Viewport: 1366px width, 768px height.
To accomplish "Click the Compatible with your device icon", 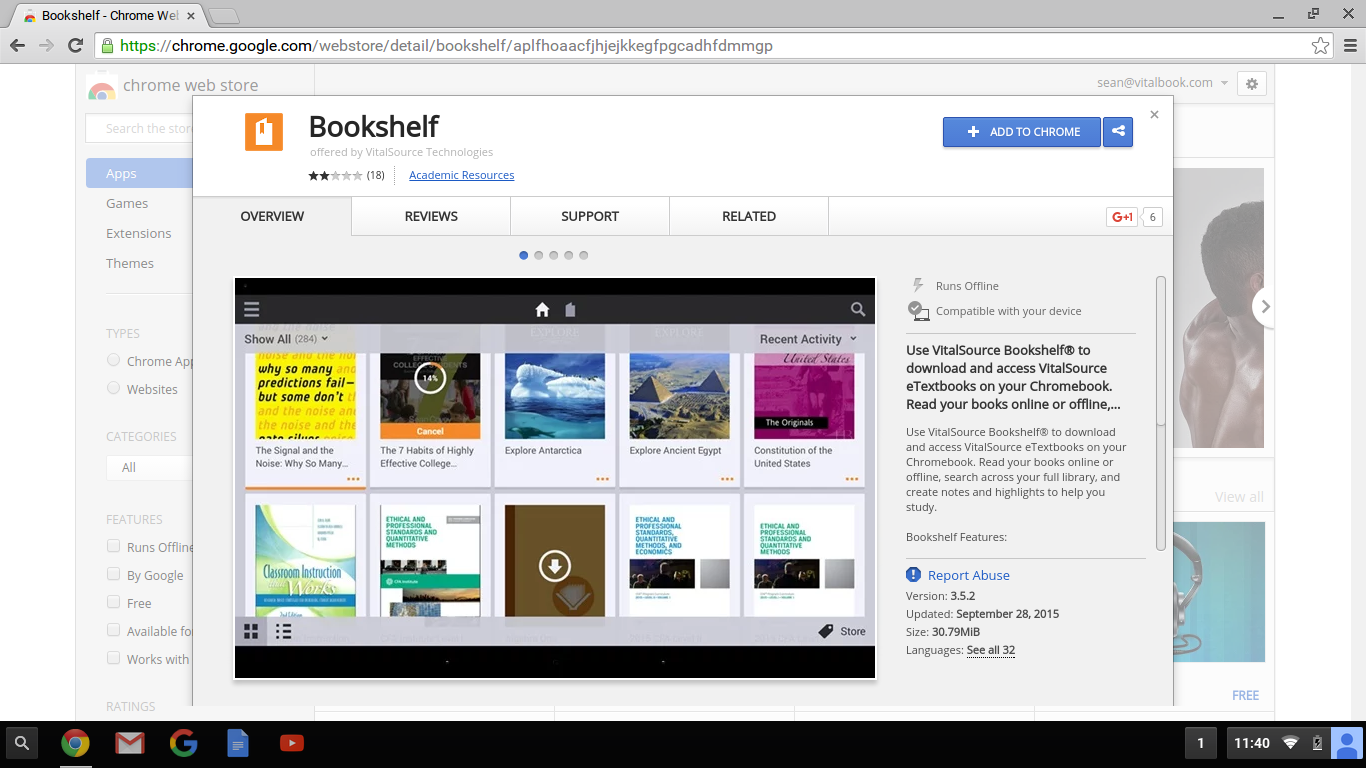I will coord(918,311).
